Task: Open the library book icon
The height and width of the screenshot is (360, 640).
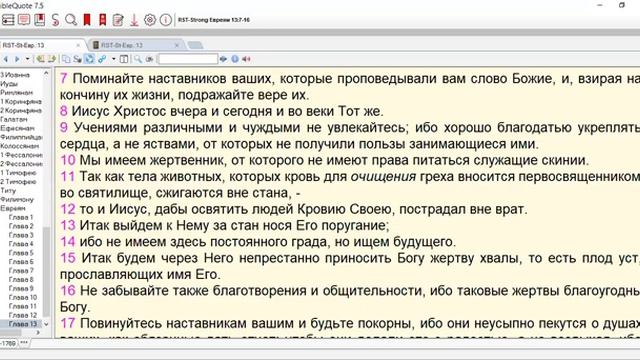Action: pos(40,20)
